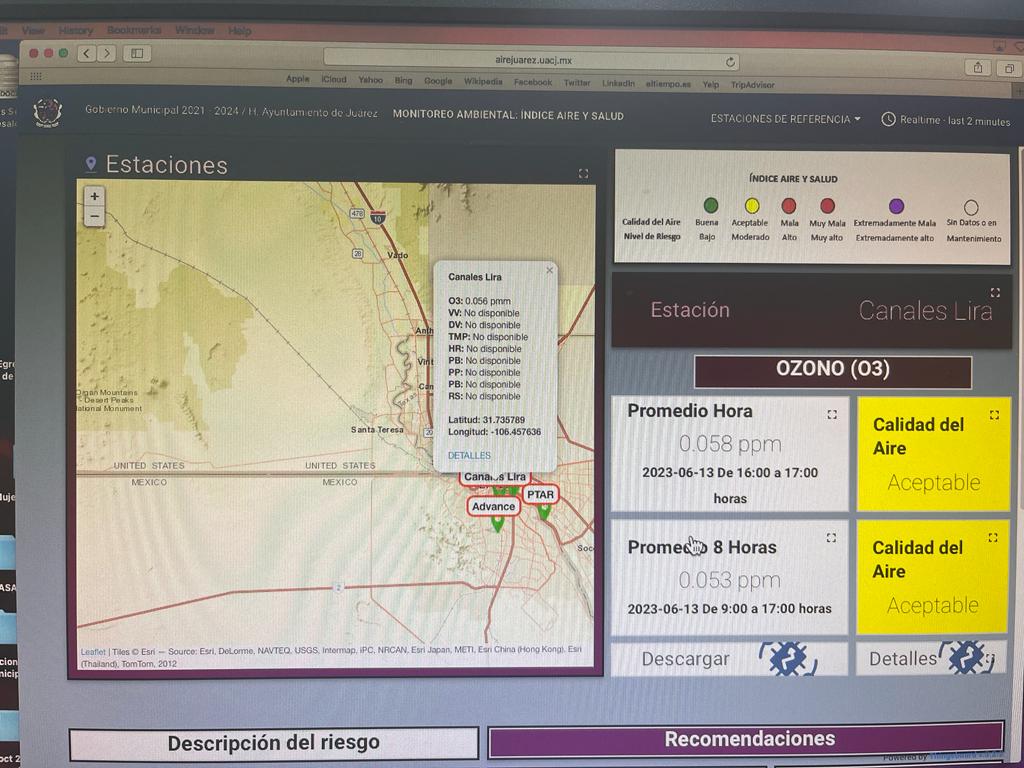Click the Detalles widget button
1024x768 pixels.
tap(903, 659)
